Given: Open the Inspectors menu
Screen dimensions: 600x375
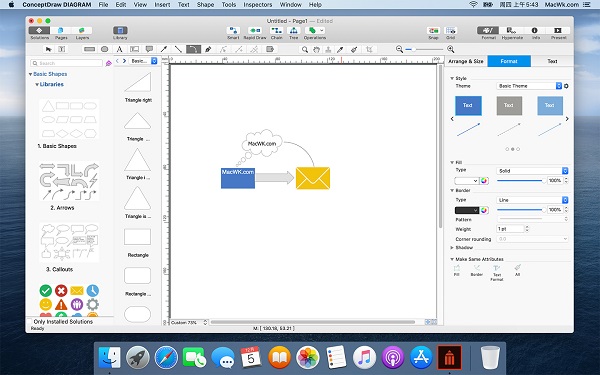Looking at the screenshot, I should pyautogui.click(x=258, y=5).
